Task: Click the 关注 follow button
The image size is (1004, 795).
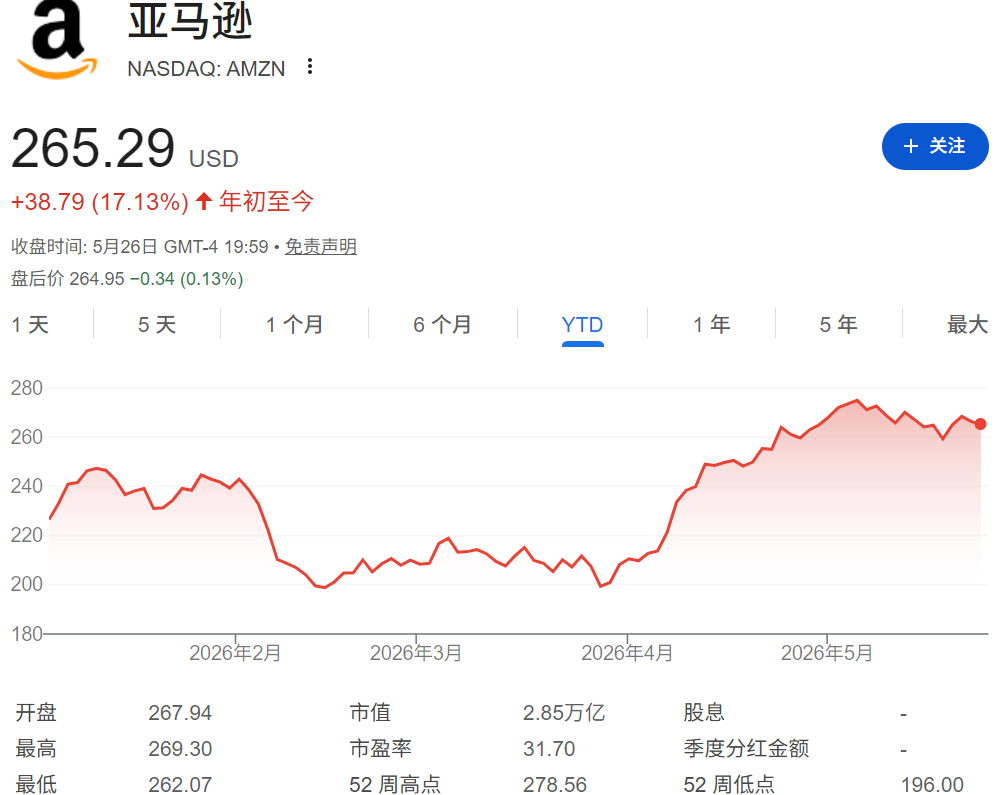Action: pos(935,146)
